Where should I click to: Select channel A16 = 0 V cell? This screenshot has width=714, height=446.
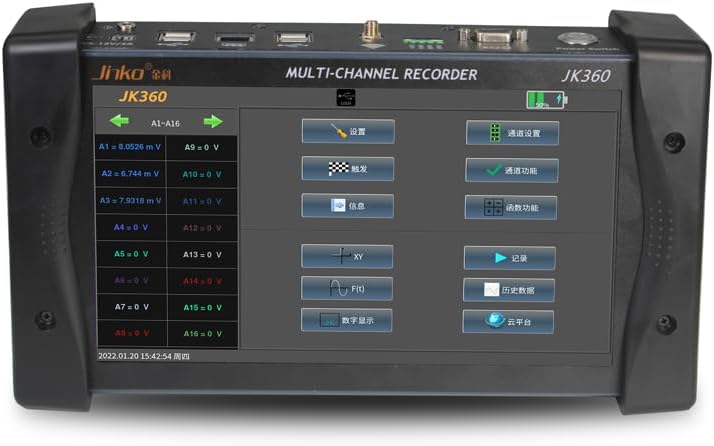pyautogui.click(x=203, y=333)
